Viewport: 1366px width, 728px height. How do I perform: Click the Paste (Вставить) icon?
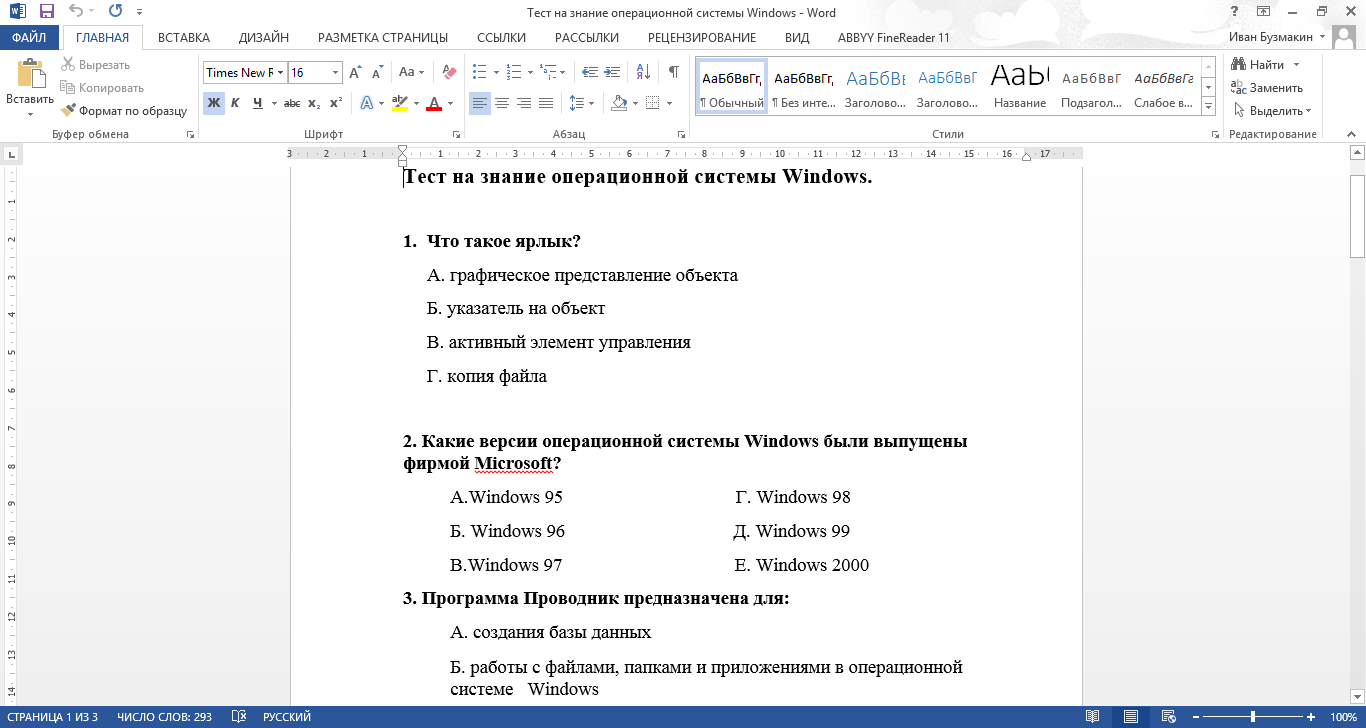click(x=30, y=75)
